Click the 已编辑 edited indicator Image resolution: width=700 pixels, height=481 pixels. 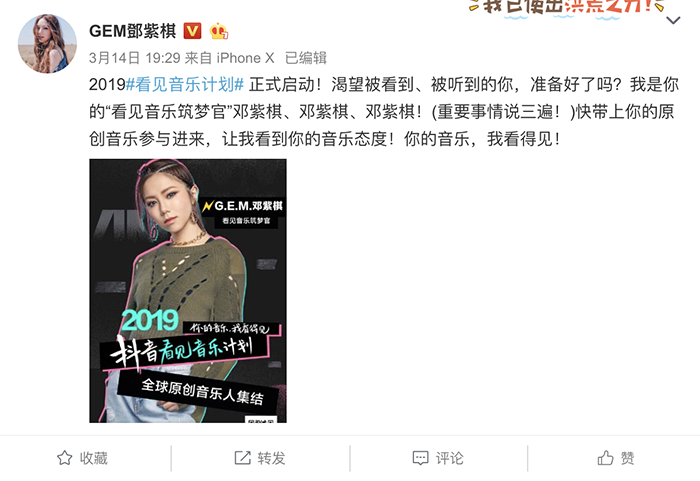pyautogui.click(x=306, y=58)
